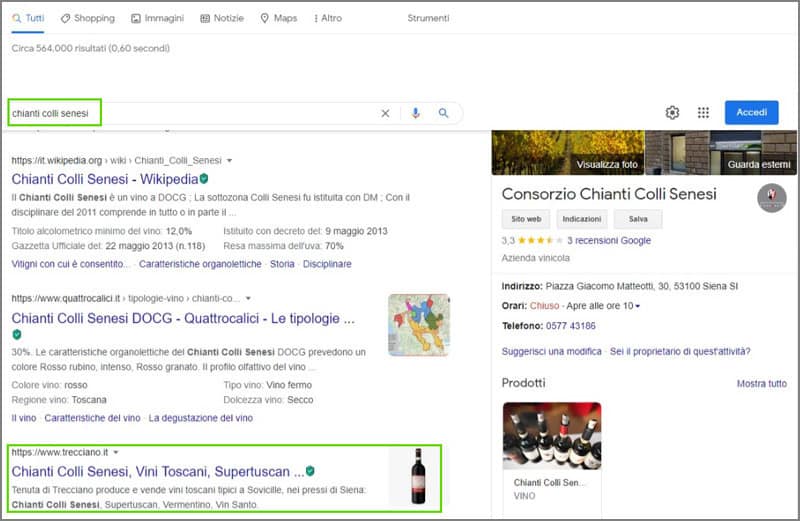Click the https://www.trecciano.it URL text

tap(60, 453)
